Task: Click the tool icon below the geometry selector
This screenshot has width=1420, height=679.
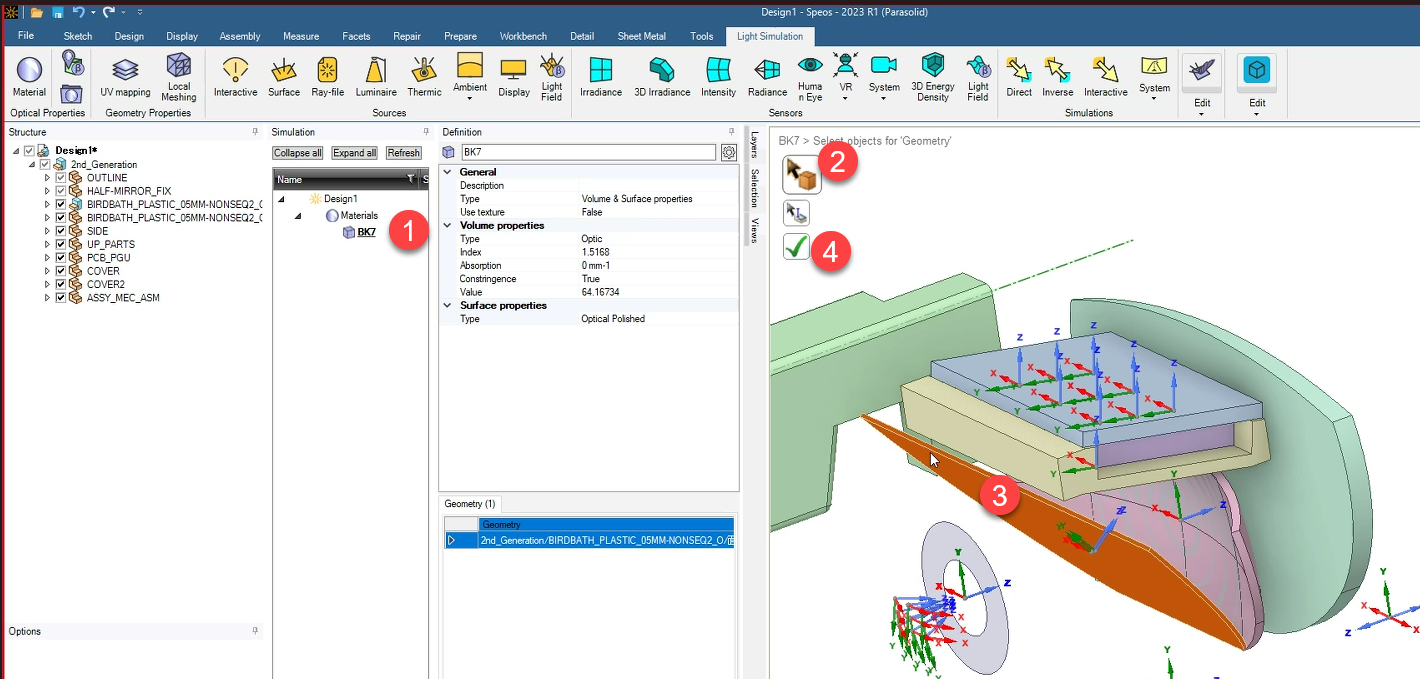Action: pyautogui.click(x=796, y=212)
